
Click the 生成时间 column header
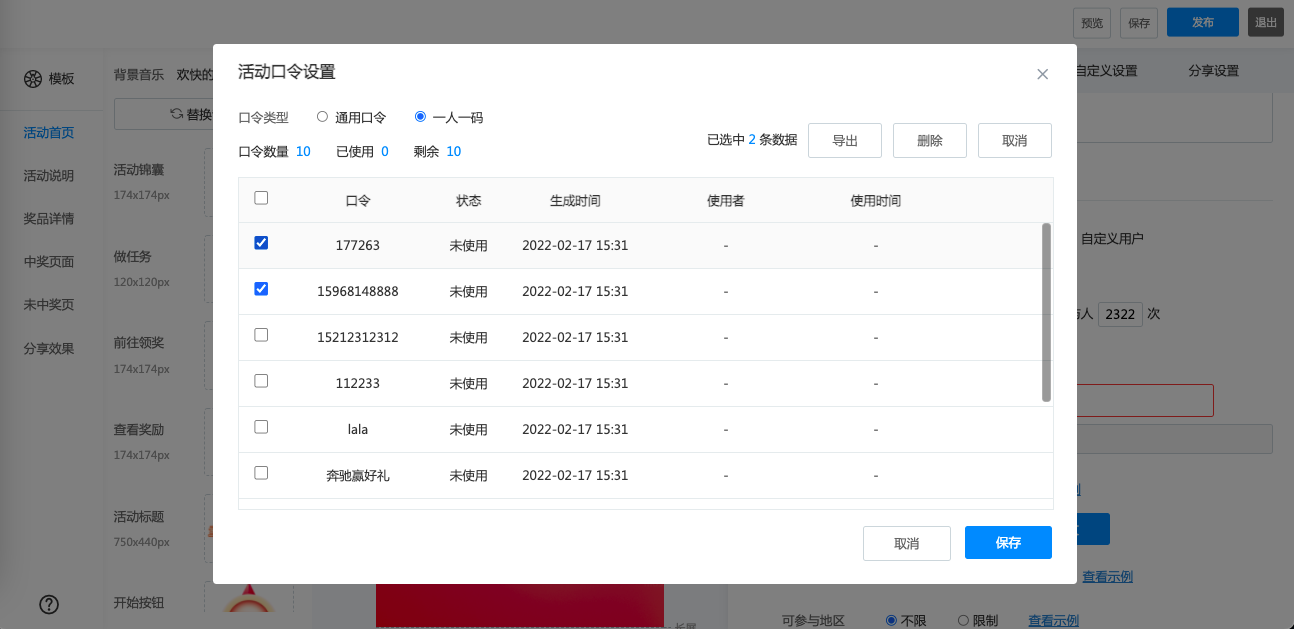point(575,200)
